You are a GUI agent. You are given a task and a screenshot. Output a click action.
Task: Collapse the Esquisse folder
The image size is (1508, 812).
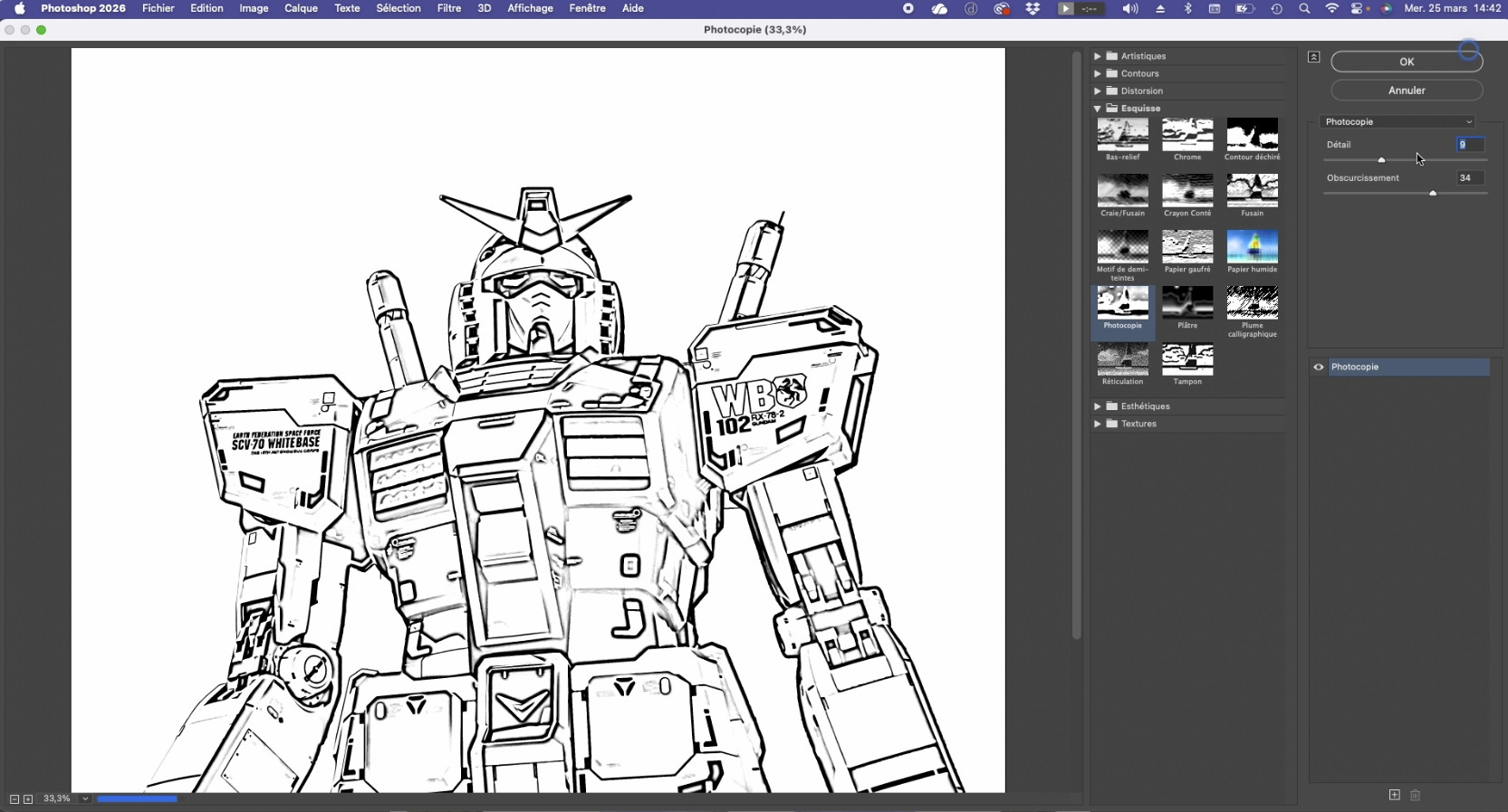[1097, 109]
